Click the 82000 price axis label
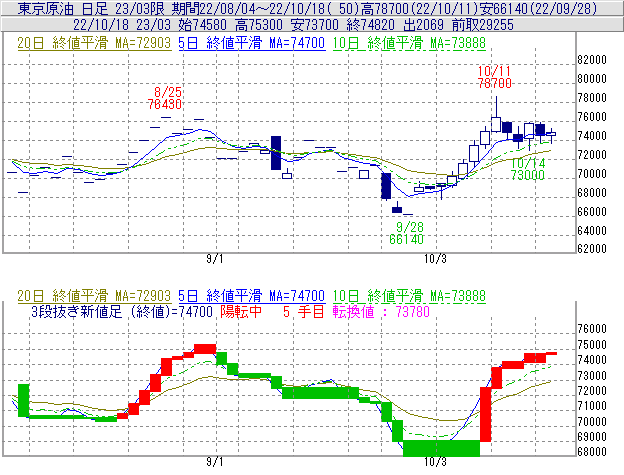 tap(592, 60)
